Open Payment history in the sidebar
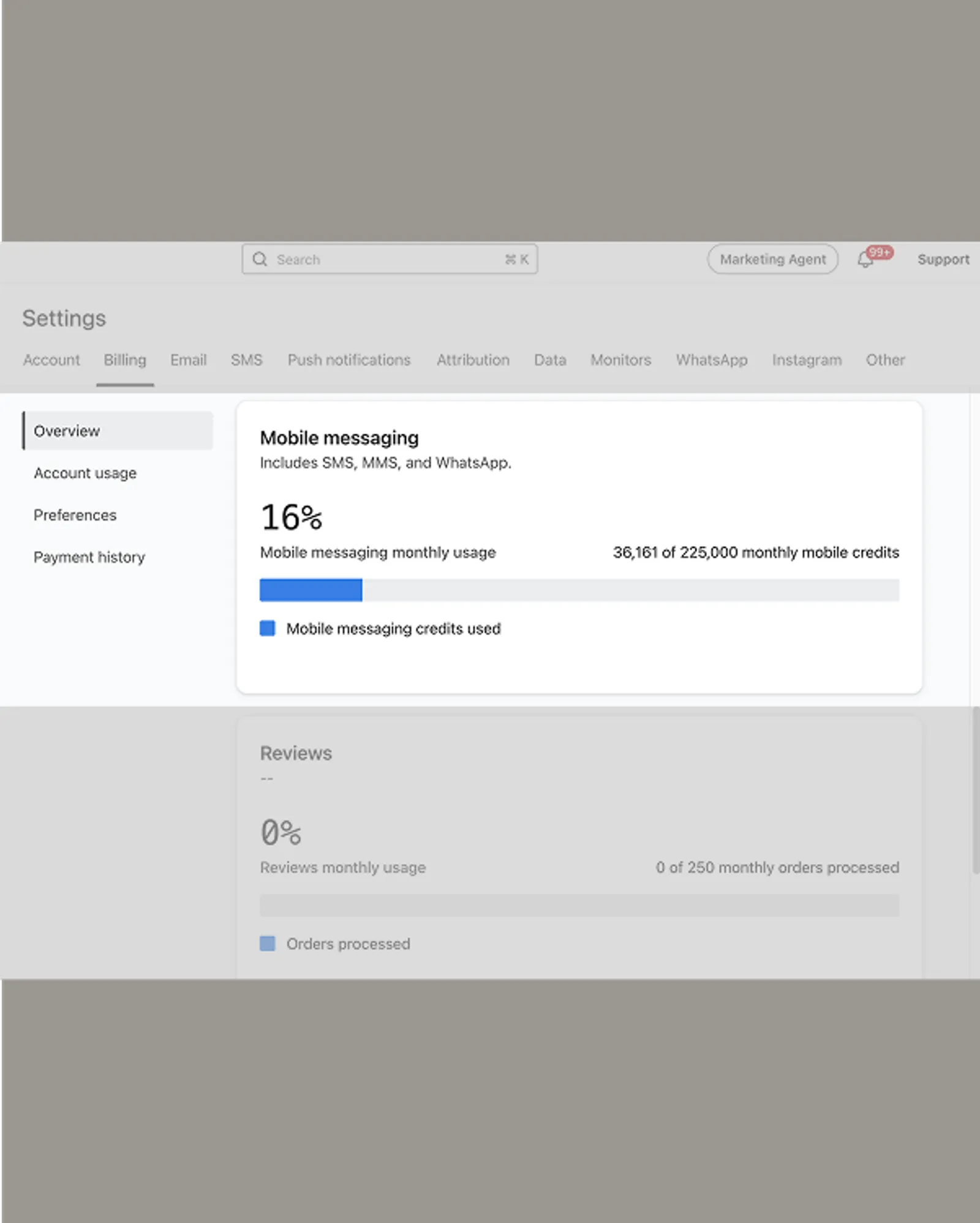980x1223 pixels. pos(89,557)
